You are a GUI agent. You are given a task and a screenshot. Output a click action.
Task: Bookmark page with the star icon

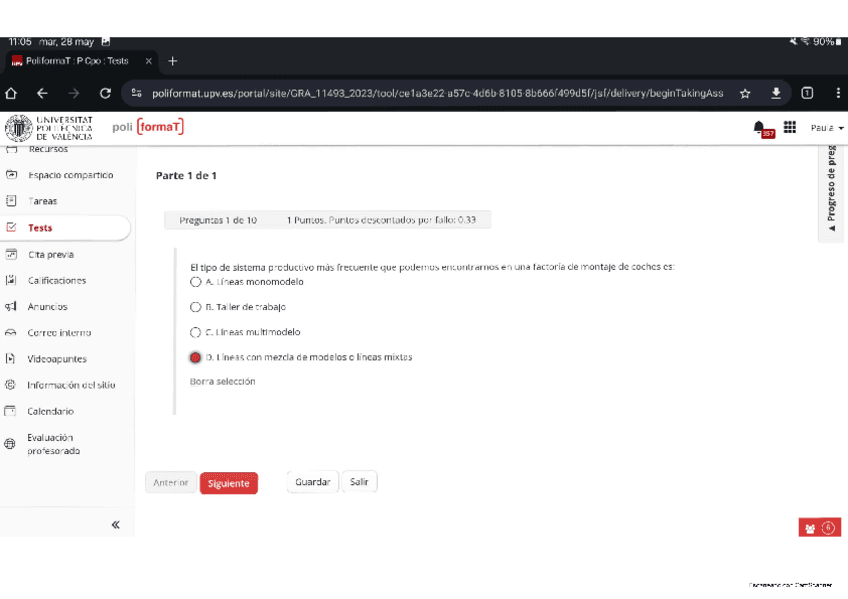pos(745,93)
